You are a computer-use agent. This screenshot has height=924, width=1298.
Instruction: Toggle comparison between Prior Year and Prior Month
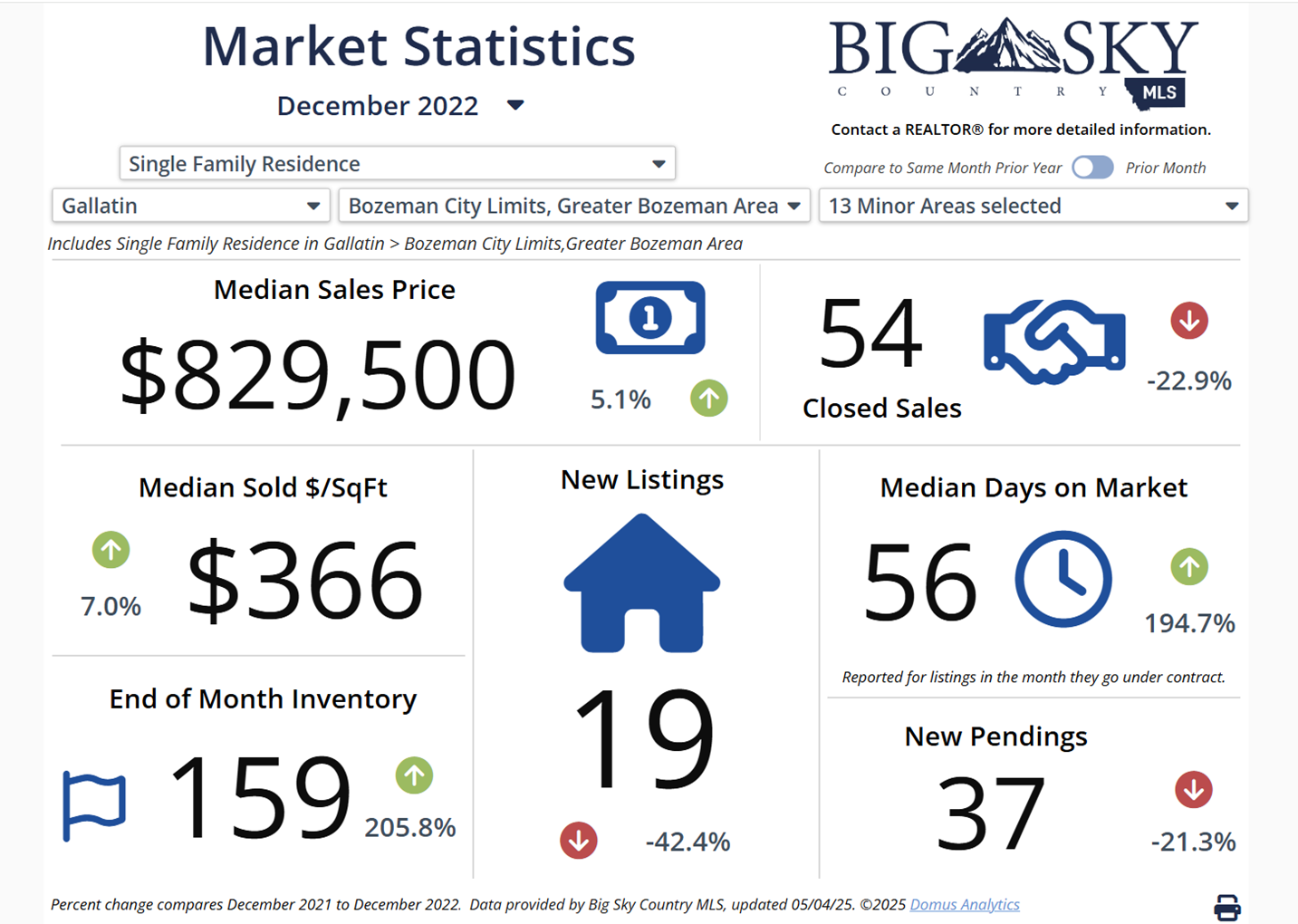point(1092,168)
